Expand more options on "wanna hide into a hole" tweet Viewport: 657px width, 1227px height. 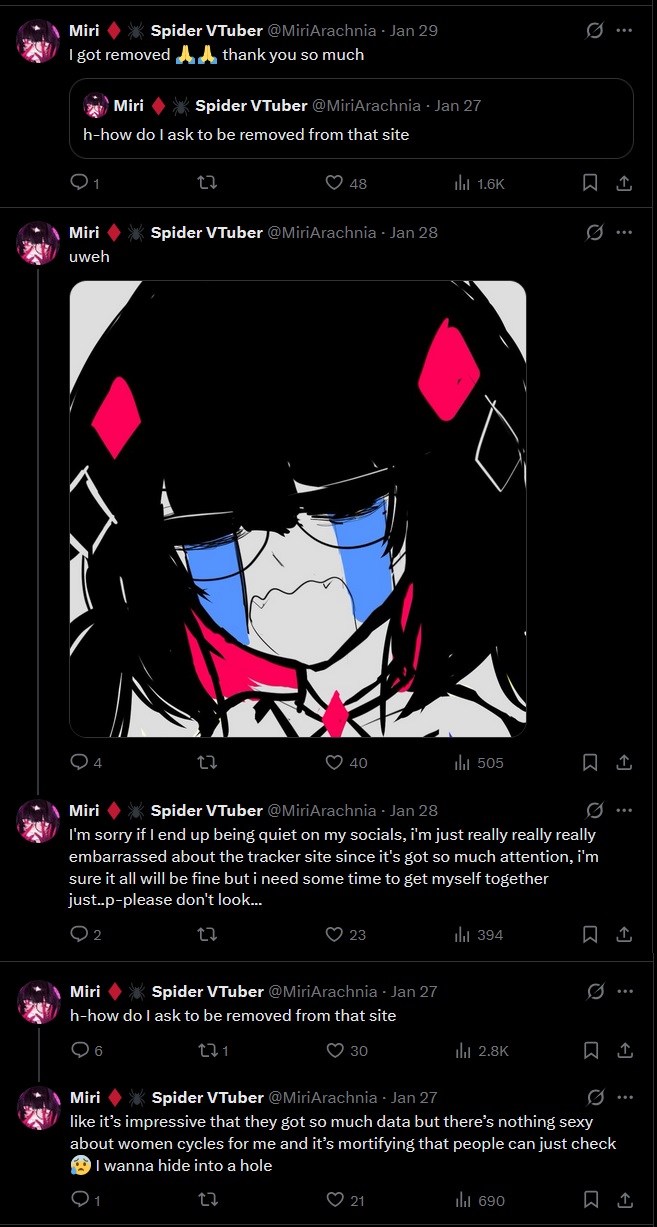pyautogui.click(x=624, y=1097)
